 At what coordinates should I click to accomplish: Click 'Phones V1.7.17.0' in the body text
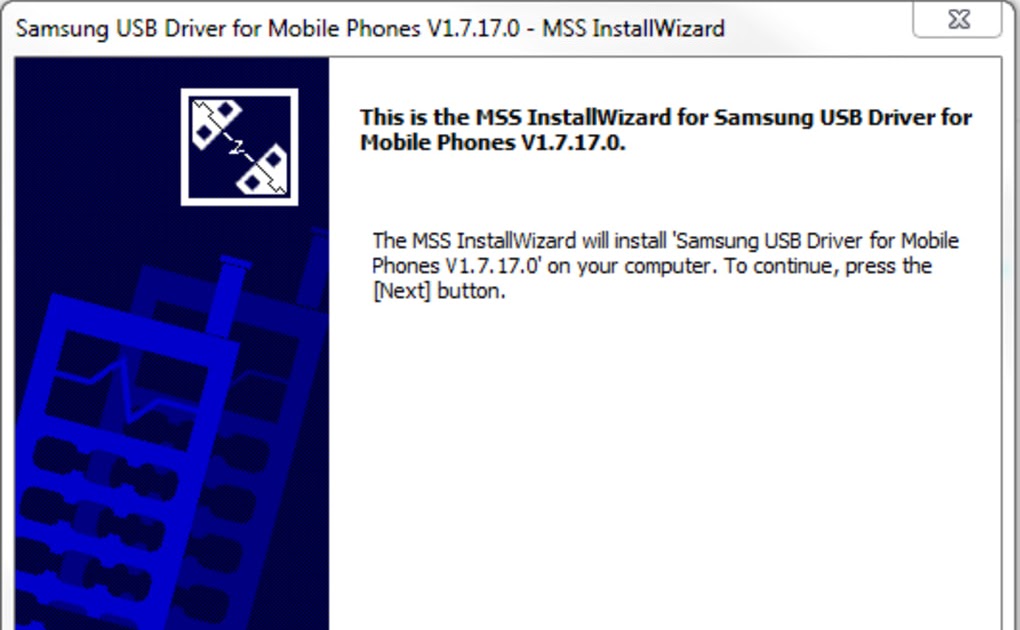(455, 266)
